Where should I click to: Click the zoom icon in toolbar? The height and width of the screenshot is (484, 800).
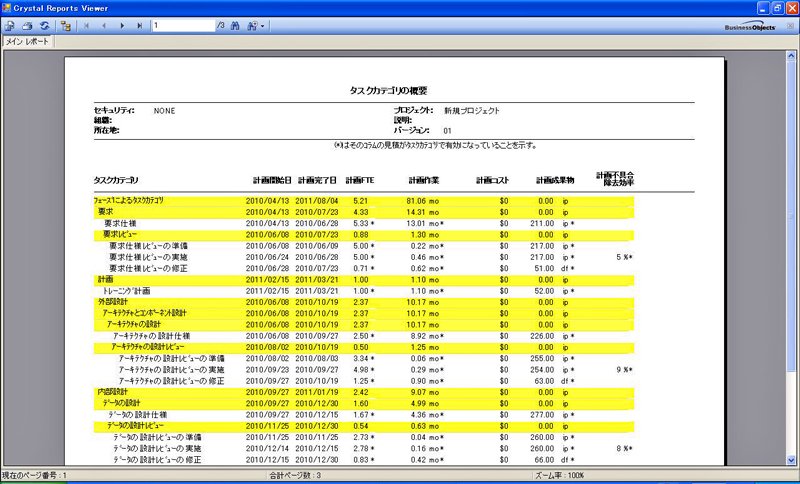[253, 26]
